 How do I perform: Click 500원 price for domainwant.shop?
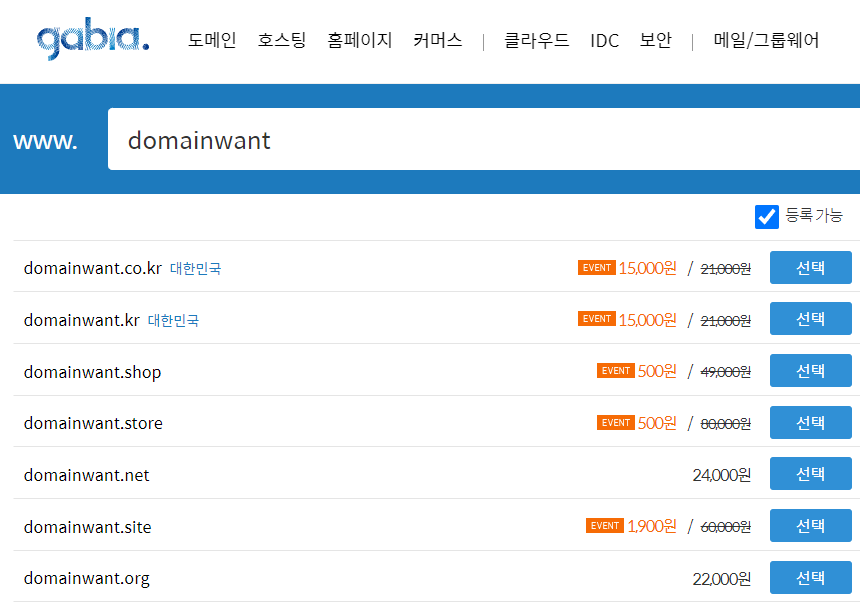[x=657, y=371]
